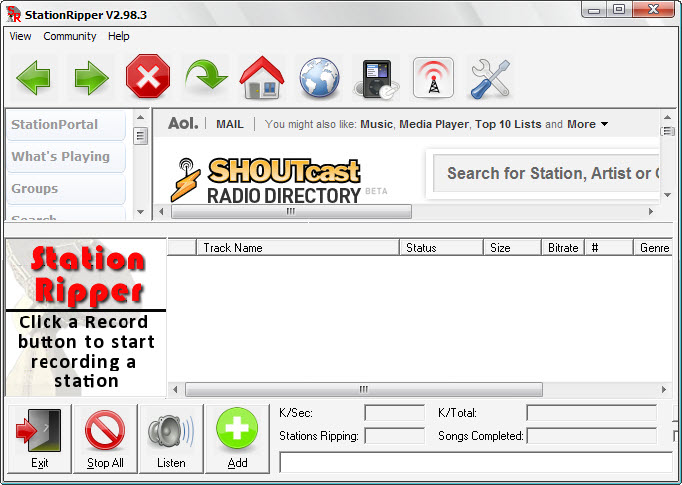The height and width of the screenshot is (485, 682).
Task: Click the track list horizontal scrollbar thumb
Action: tap(364, 389)
